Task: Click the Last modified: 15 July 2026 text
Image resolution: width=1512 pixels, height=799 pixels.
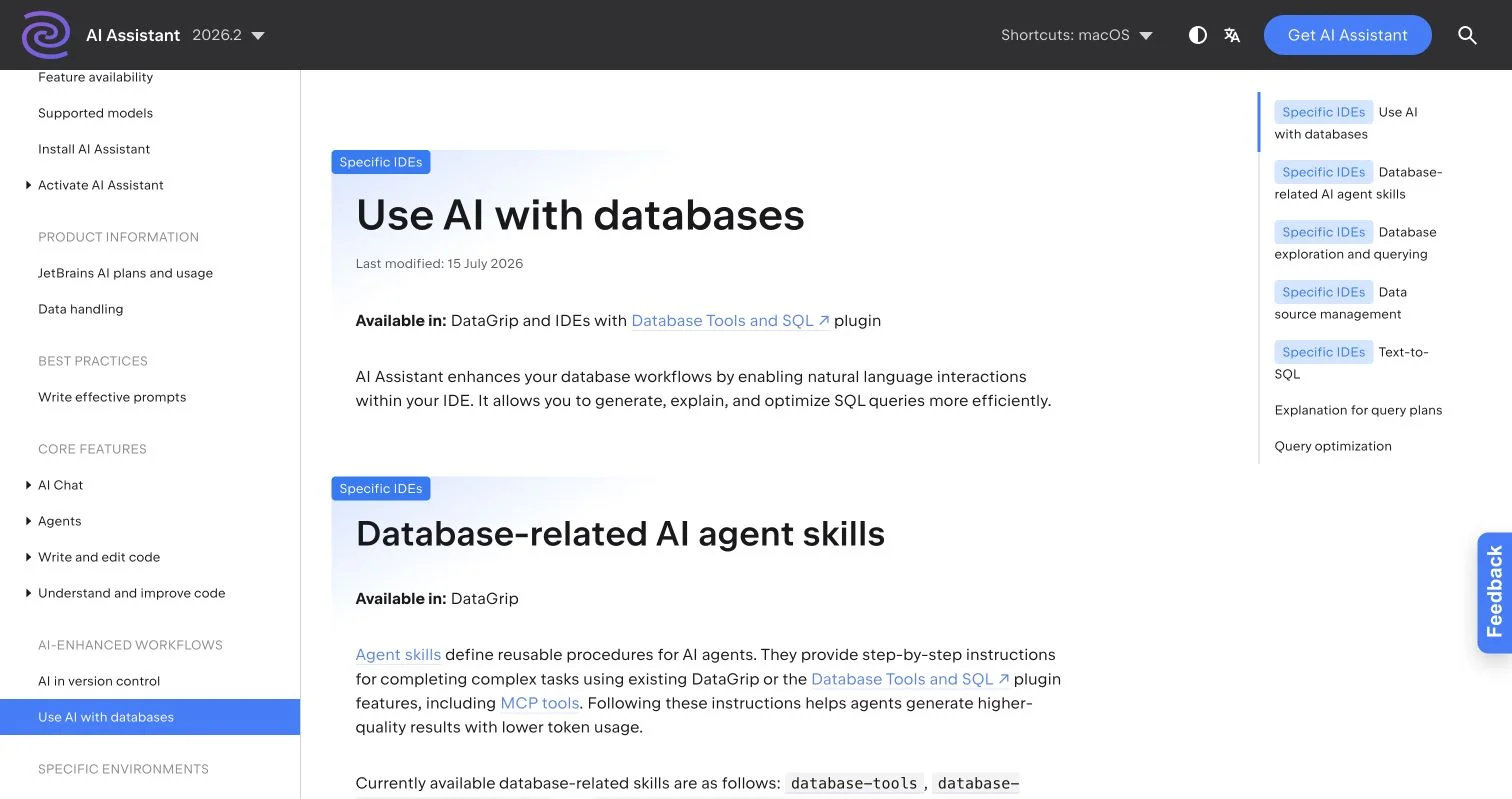Action: point(439,264)
